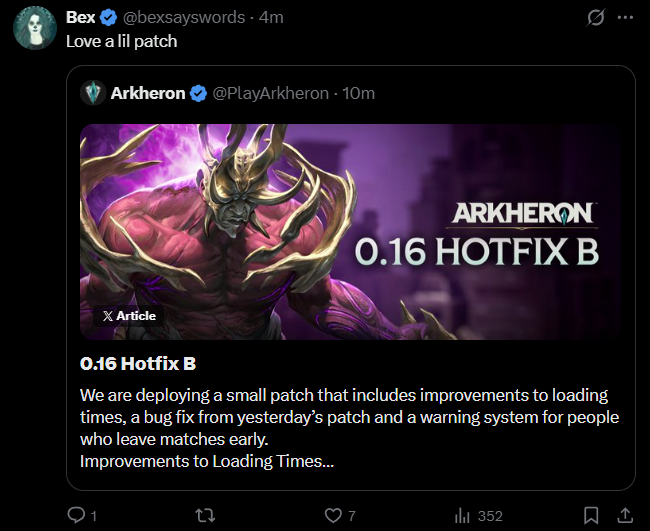Viewport: 650px width, 531px height.
Task: Click Bex's blue verified badge
Action: (x=109, y=18)
